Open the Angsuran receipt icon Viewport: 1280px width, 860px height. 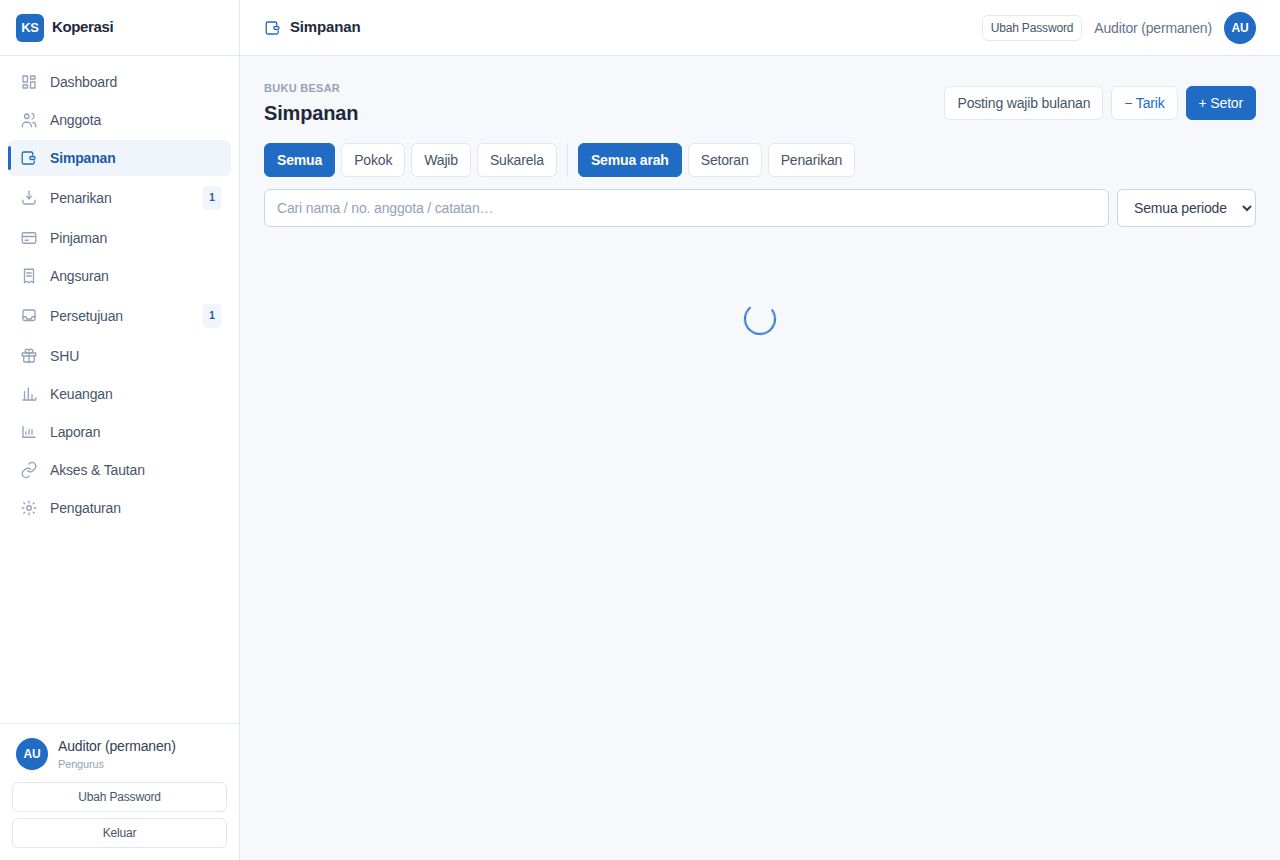(x=29, y=276)
